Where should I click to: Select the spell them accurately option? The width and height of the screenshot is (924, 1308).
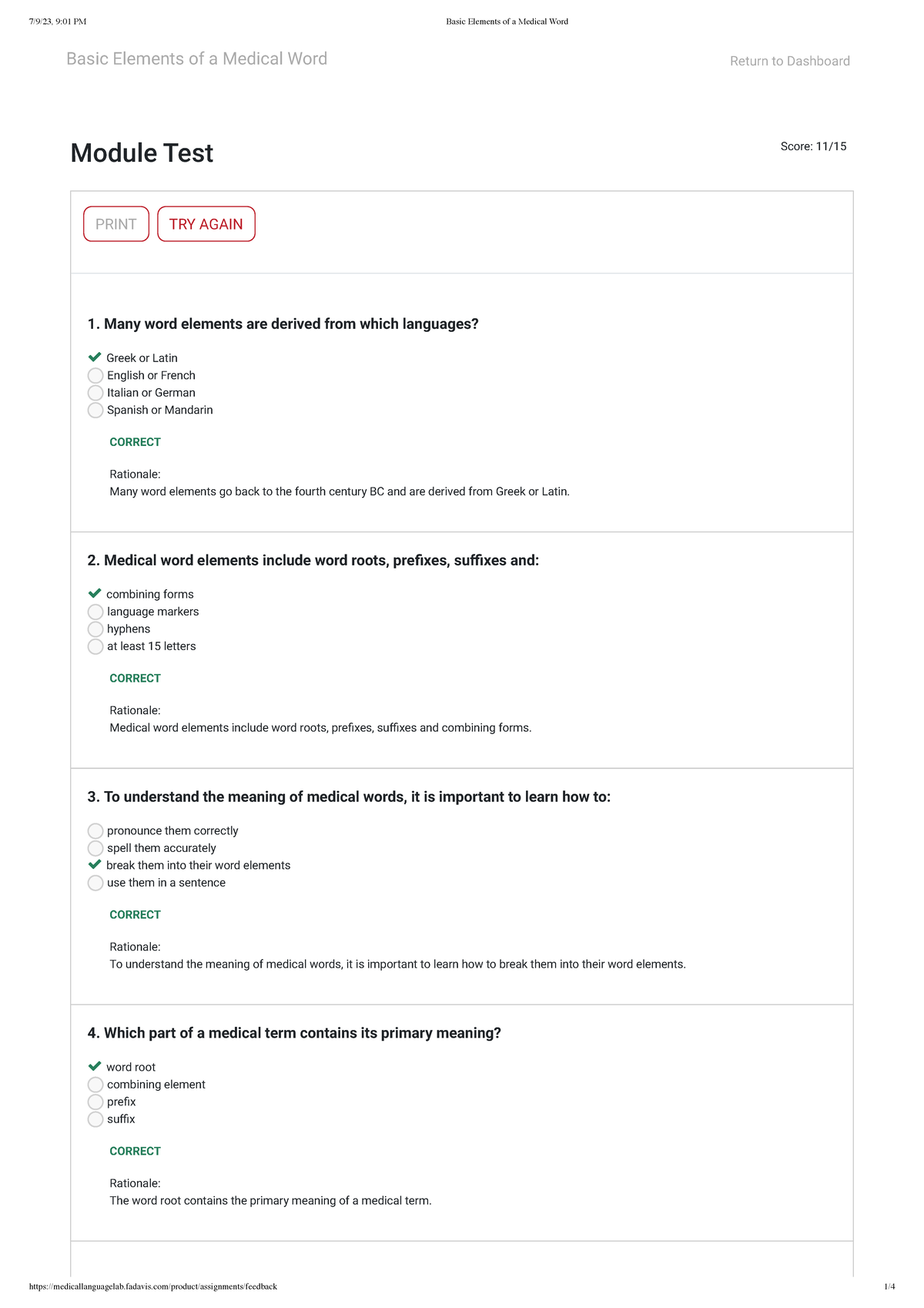tap(95, 847)
